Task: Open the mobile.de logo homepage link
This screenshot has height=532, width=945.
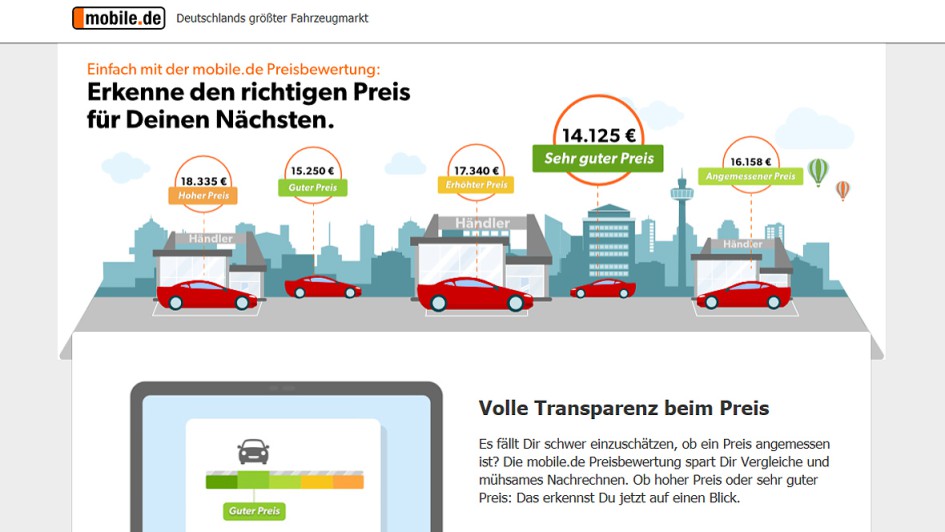Action: tap(119, 18)
